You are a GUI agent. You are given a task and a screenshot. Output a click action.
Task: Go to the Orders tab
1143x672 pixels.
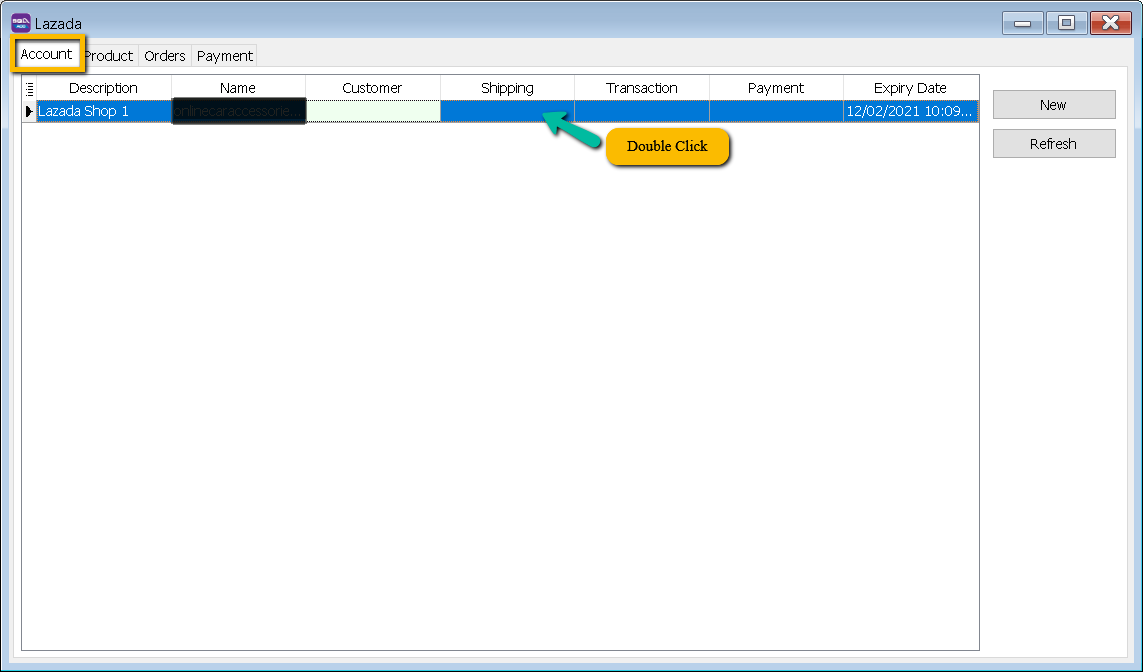pos(165,56)
